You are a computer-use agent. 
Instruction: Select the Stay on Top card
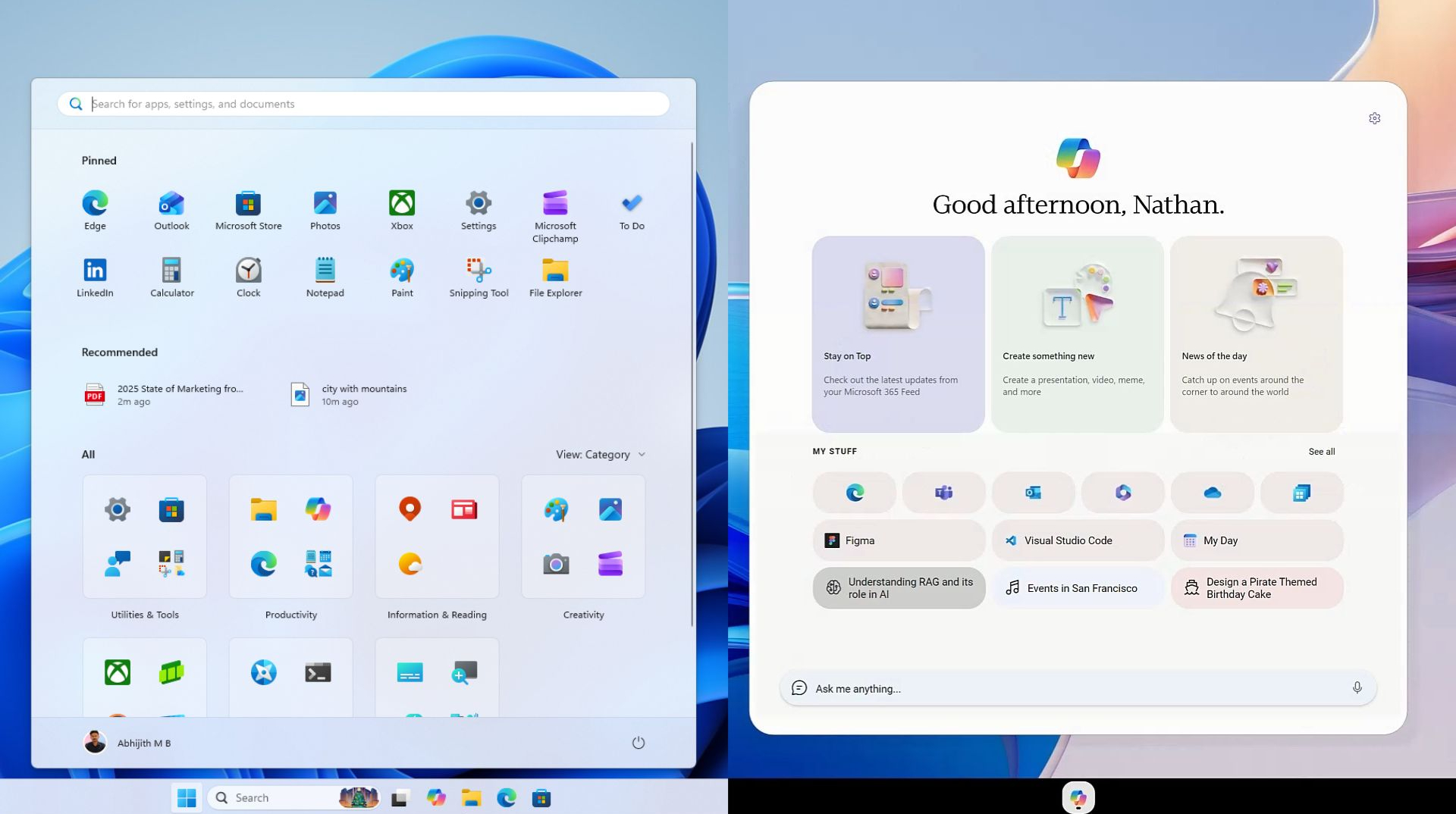[x=898, y=334]
